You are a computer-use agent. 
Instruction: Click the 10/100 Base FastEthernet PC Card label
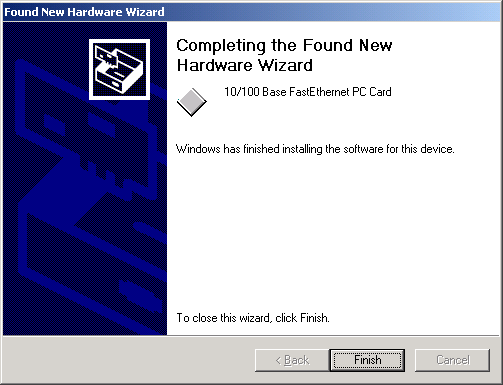click(x=308, y=92)
